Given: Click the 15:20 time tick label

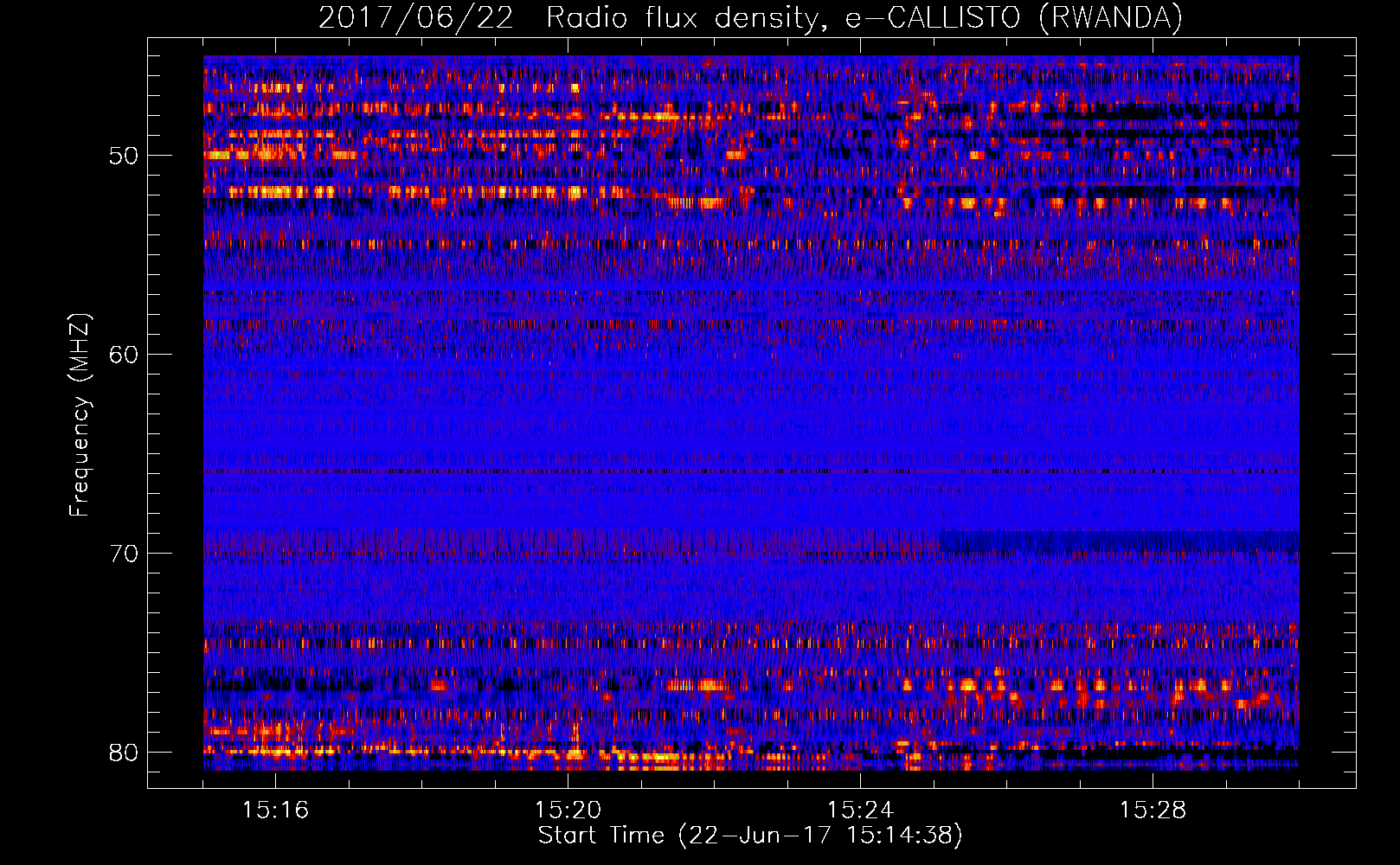Looking at the screenshot, I should (568, 811).
